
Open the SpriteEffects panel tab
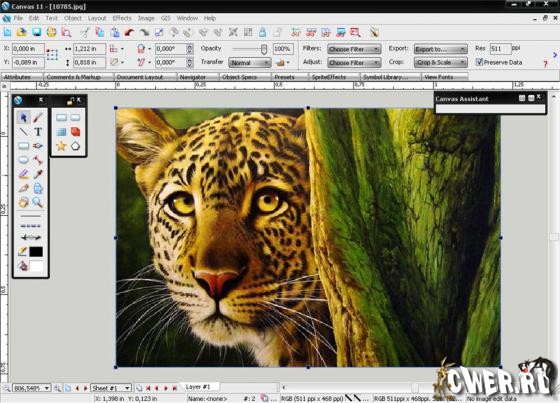[329, 77]
